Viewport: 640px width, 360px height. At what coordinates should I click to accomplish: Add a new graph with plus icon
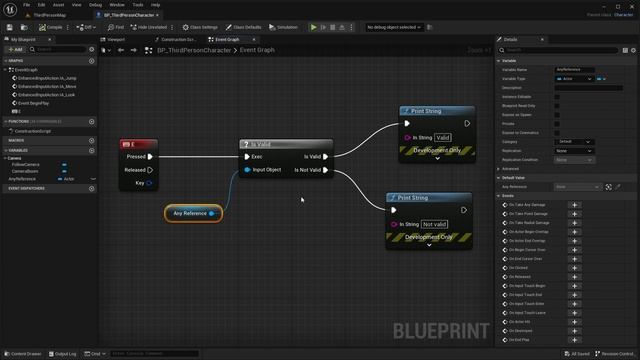(92, 61)
